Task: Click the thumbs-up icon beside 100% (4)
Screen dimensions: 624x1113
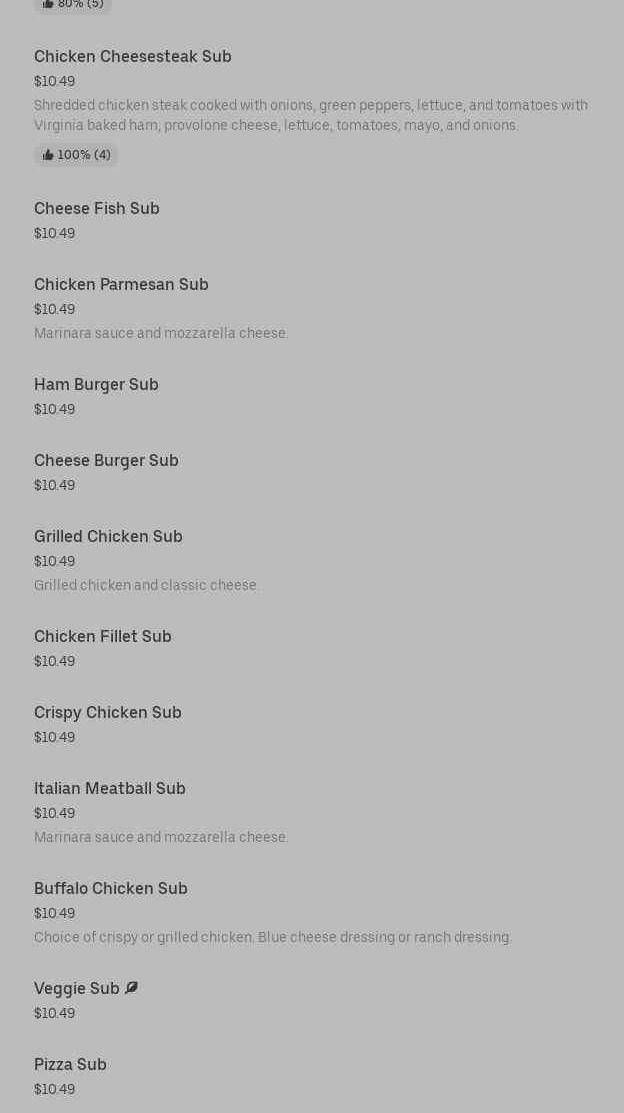Action: click(48, 155)
